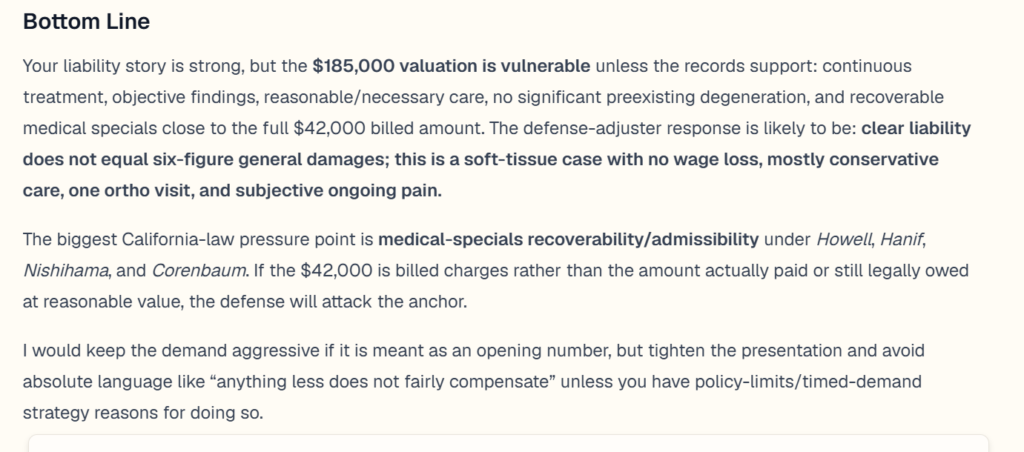
Task: Click the bold phrase "clear liability"
Action: click(x=916, y=129)
